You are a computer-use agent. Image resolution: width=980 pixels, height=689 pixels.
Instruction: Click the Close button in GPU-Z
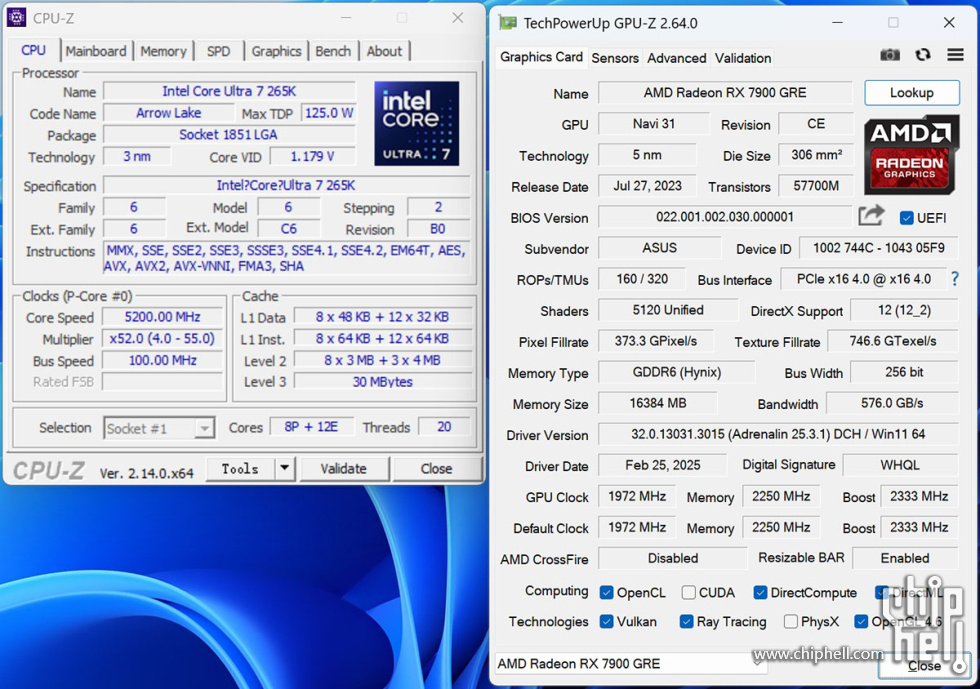[x=924, y=666]
